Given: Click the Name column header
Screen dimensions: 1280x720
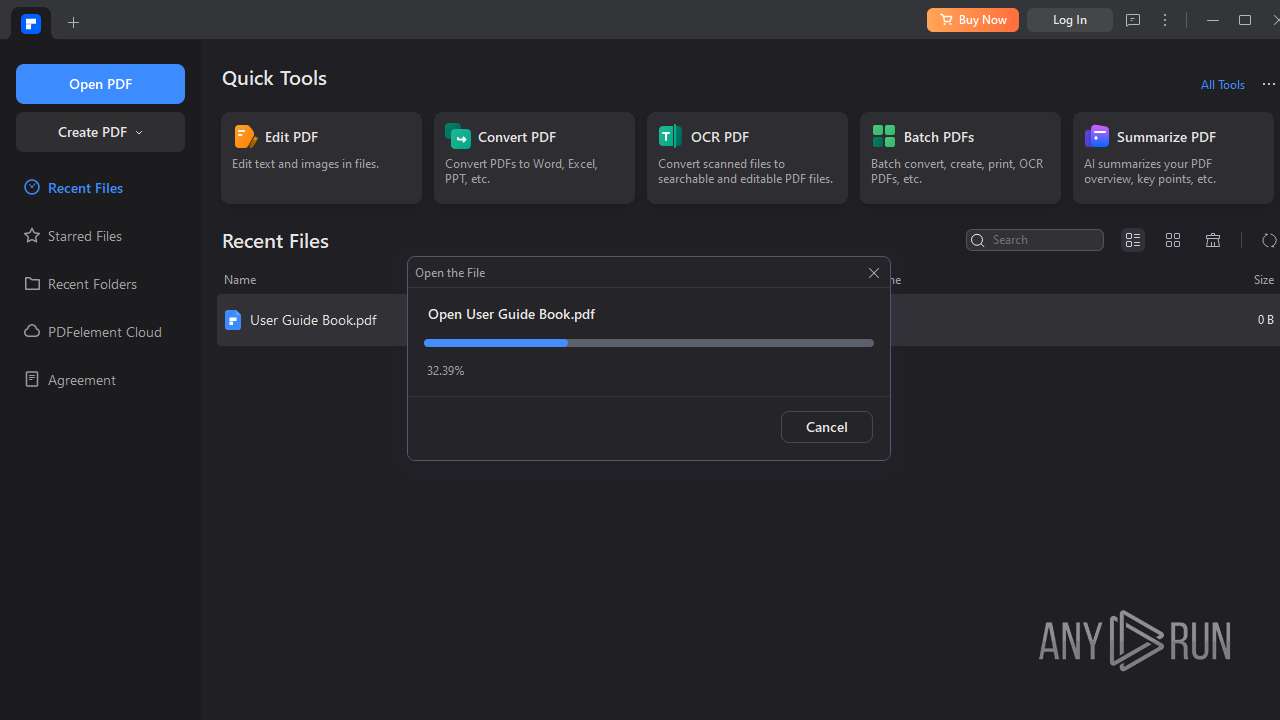Looking at the screenshot, I should point(240,280).
